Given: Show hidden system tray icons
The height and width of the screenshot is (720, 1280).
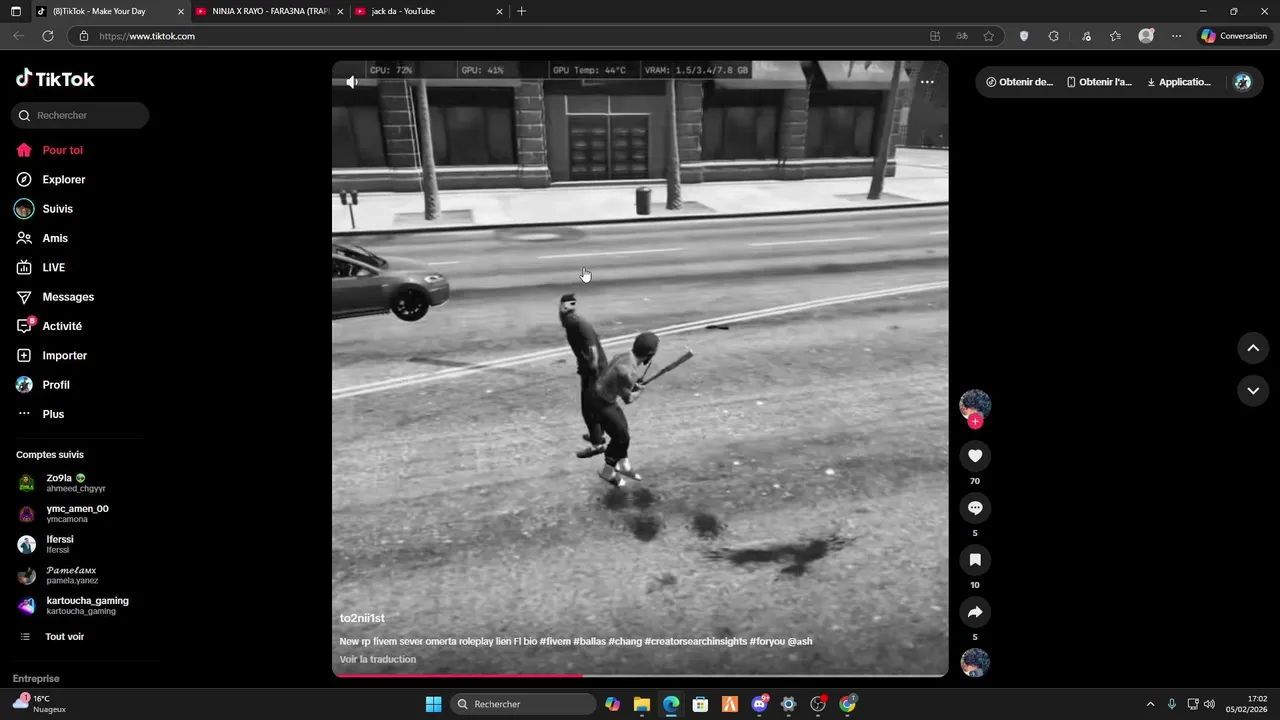Looking at the screenshot, I should point(1150,704).
